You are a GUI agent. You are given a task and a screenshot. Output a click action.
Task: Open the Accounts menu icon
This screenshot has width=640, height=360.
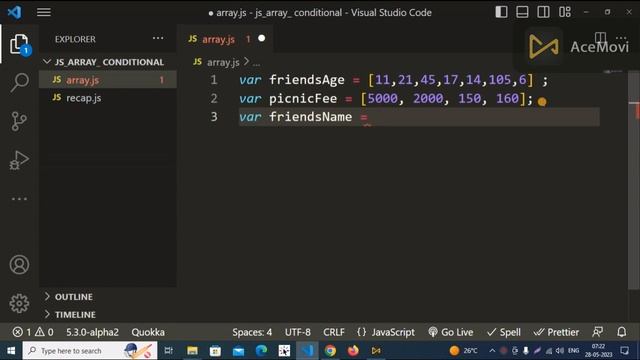pyautogui.click(x=19, y=265)
